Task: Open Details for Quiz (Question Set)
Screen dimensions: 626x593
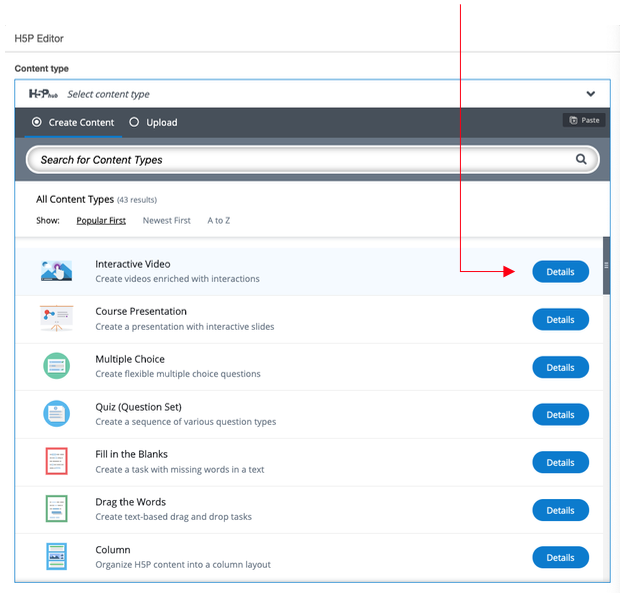Action: [x=561, y=415]
